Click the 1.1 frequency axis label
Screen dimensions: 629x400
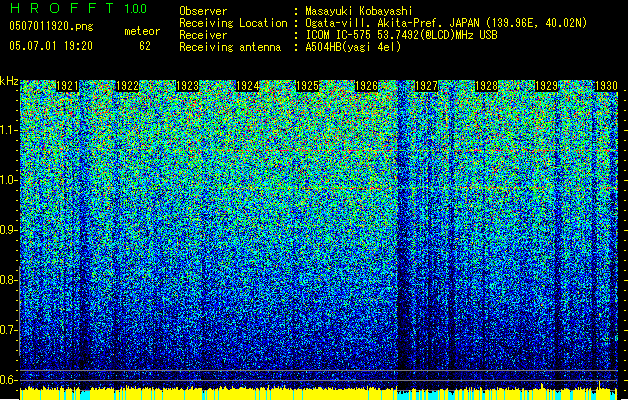pyautogui.click(x=9, y=130)
